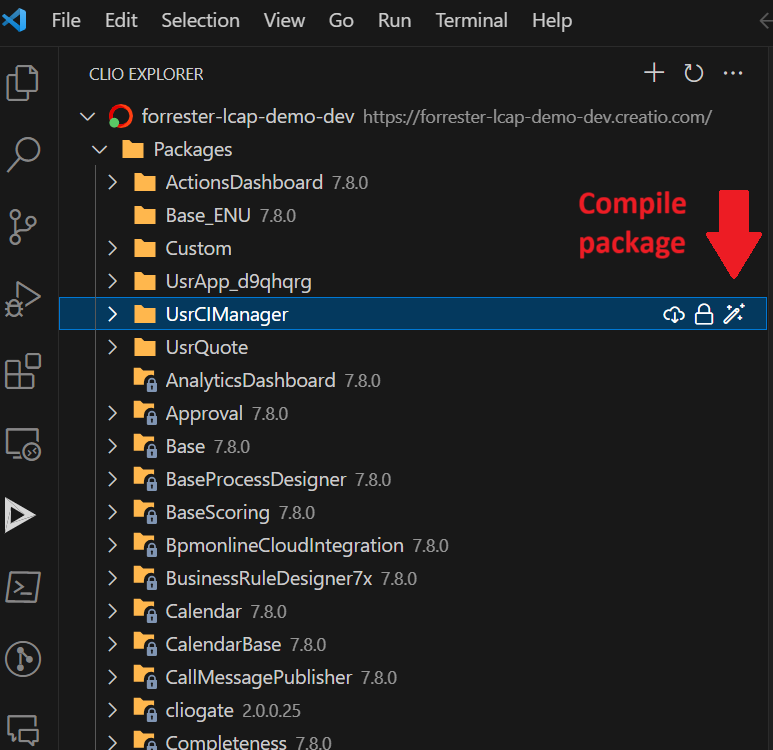Click the VS Code logo icon
773x750 pixels.
pyautogui.click(x=14, y=20)
